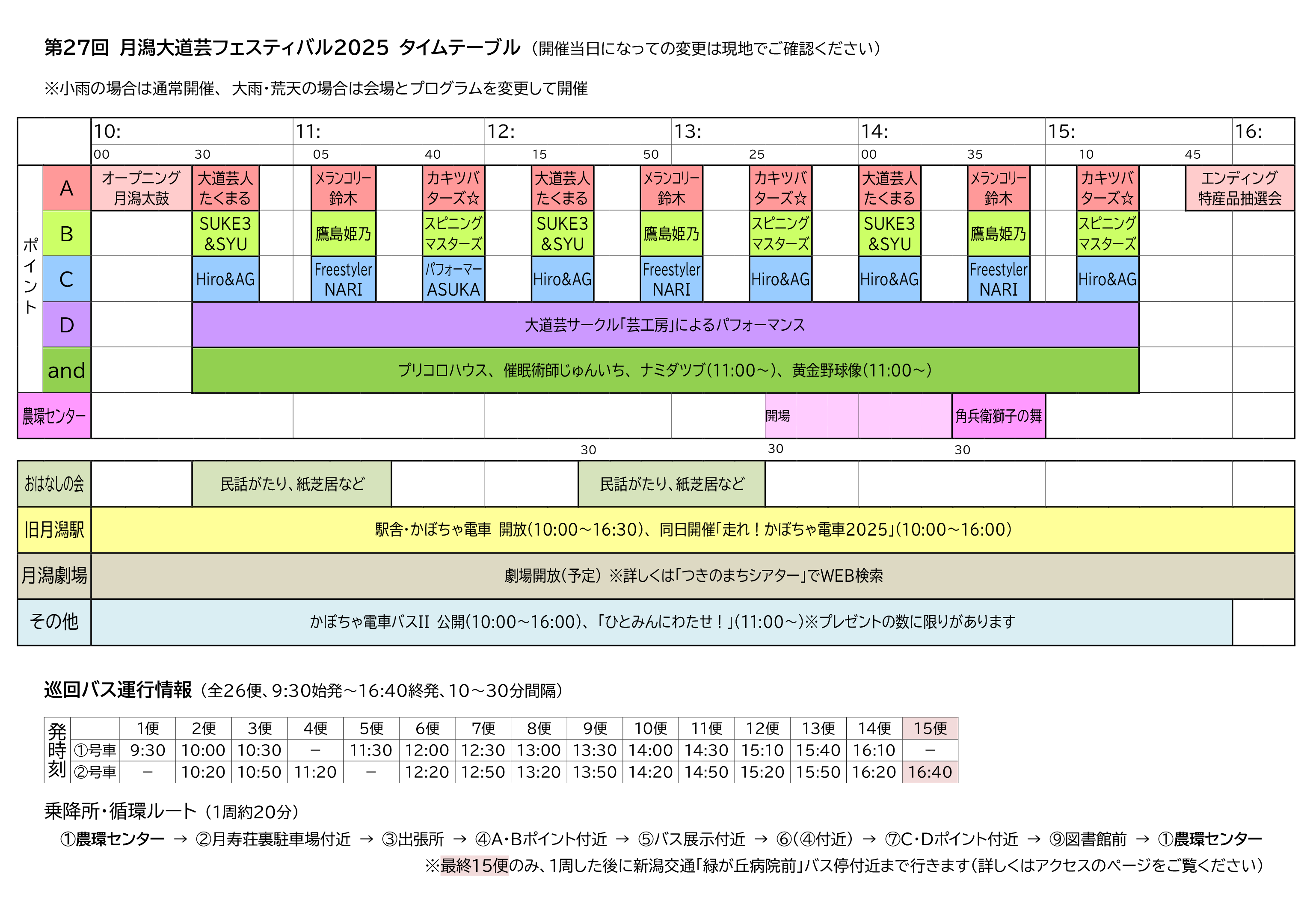Select the '旧月潟駅' row label
Viewport: 1307px width, 924px height.
[x=54, y=530]
